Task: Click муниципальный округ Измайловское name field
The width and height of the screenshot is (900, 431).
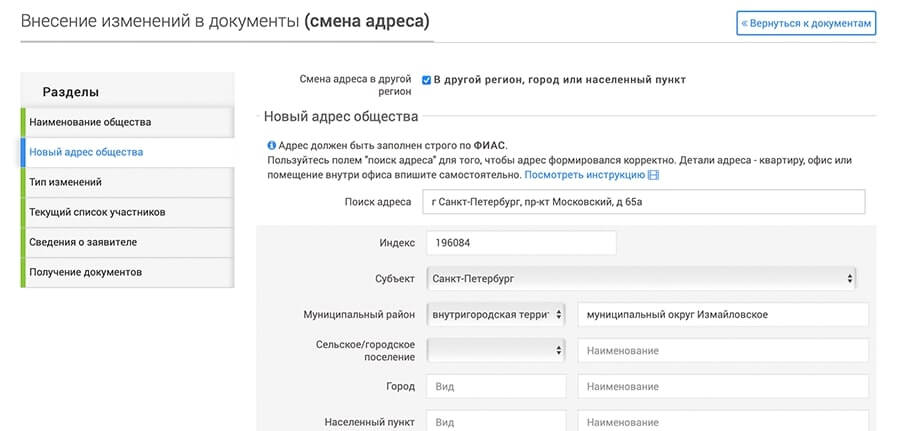Action: (x=723, y=314)
